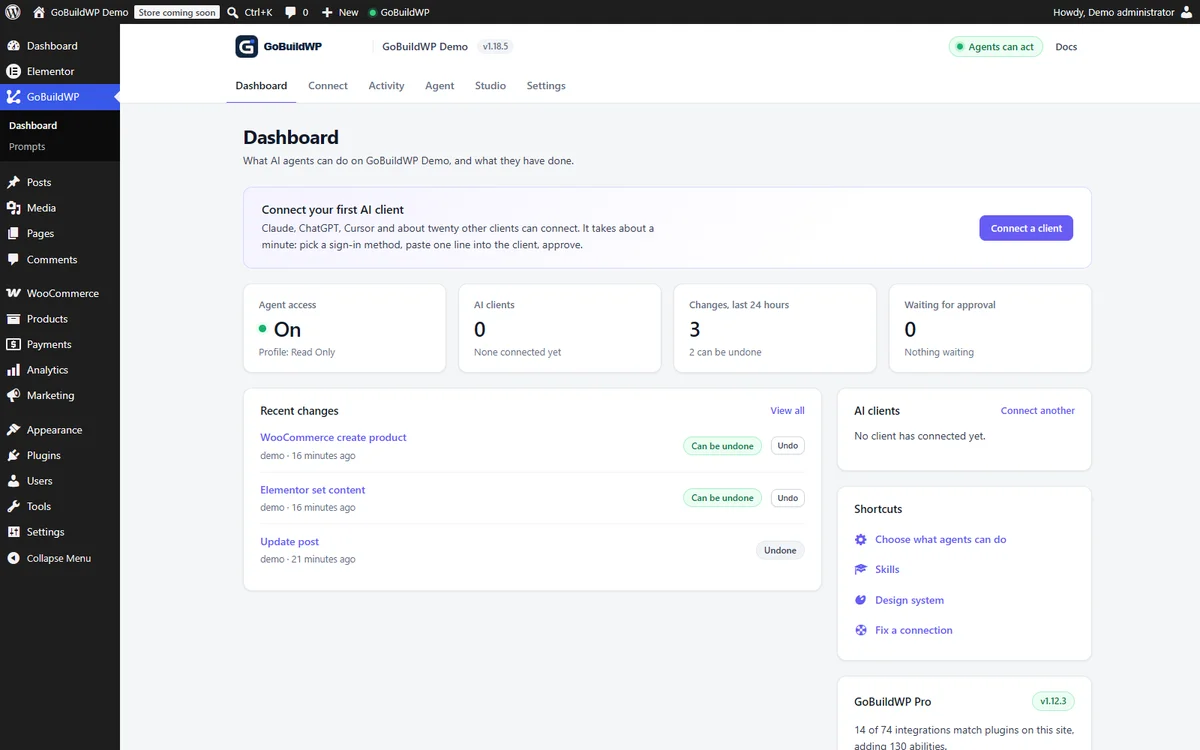Open the GoBuildWP Demo site home icon
The height and width of the screenshot is (750, 1200).
39,12
